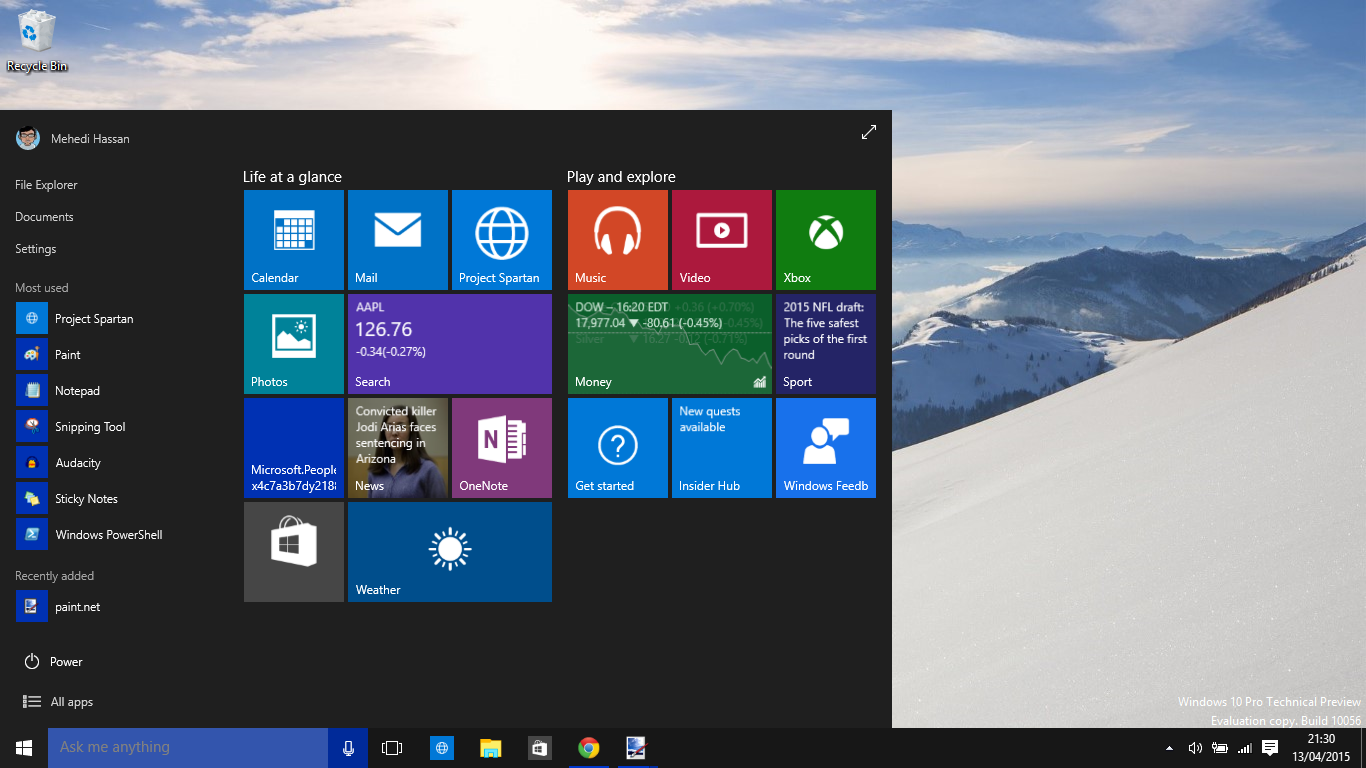Viewport: 1366px width, 768px height.
Task: Open File Explorer link in Start menu
Action: pyautogui.click(x=46, y=185)
